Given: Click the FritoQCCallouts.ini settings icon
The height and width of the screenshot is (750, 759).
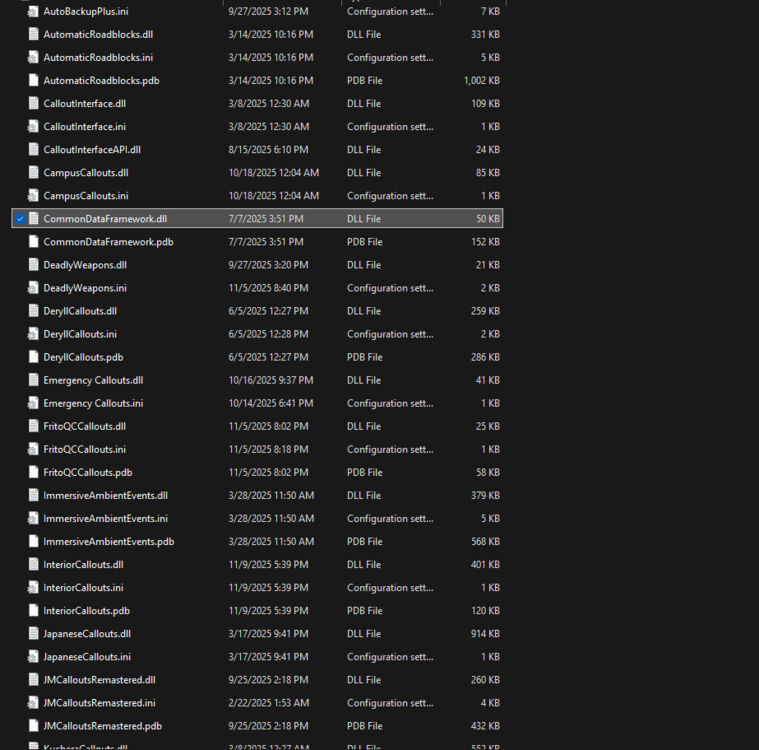Looking at the screenshot, I should point(33,449).
